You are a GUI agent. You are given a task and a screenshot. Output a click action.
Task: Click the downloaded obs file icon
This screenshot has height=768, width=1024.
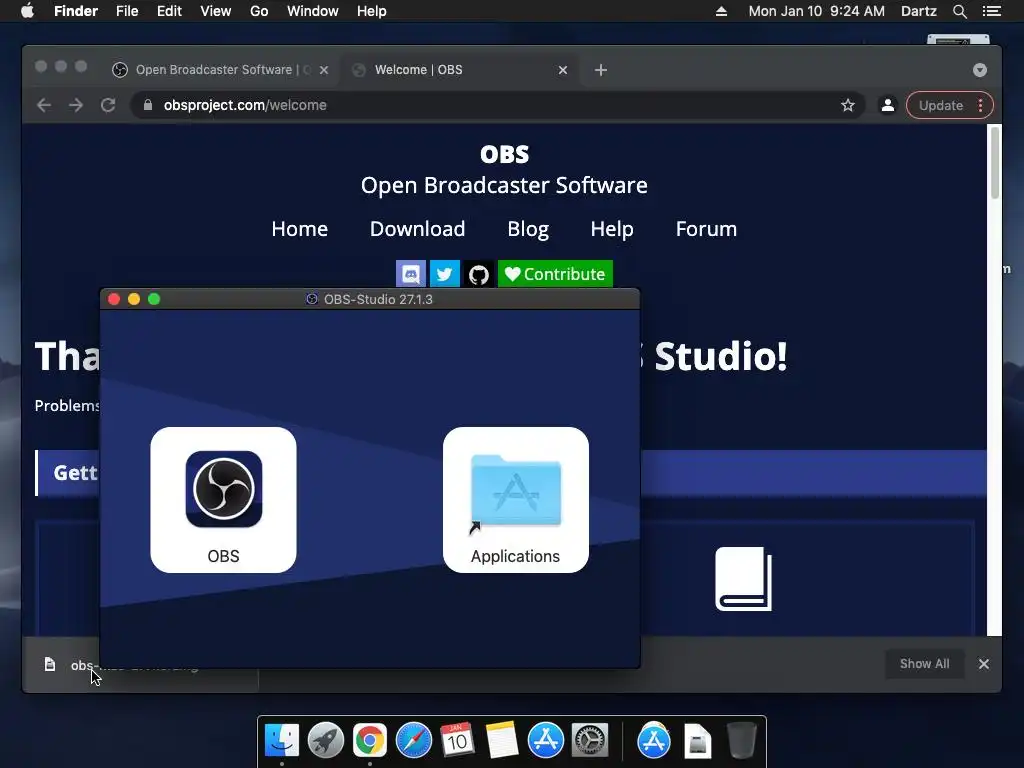click(50, 665)
